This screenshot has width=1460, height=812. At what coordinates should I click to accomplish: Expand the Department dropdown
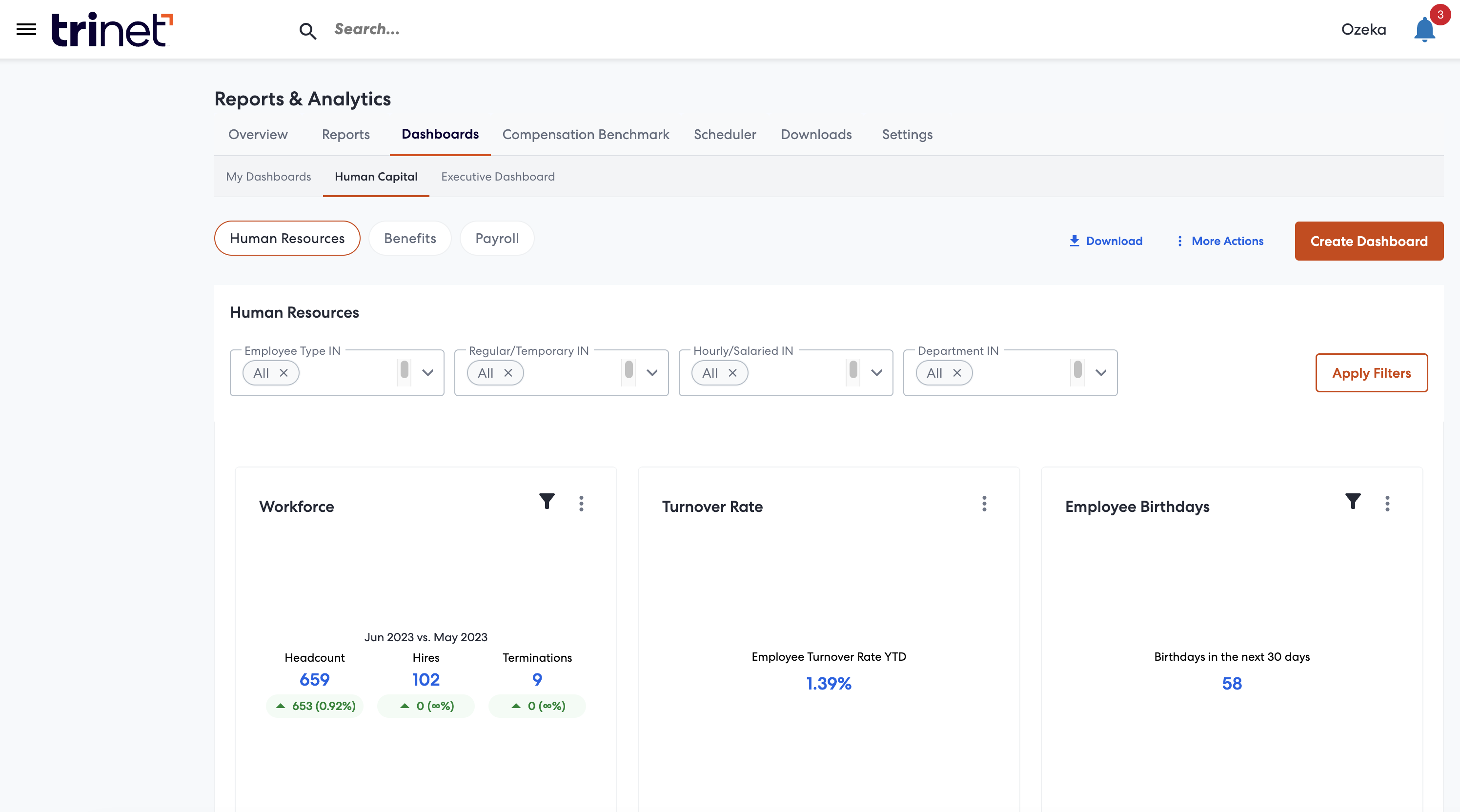(1101, 373)
